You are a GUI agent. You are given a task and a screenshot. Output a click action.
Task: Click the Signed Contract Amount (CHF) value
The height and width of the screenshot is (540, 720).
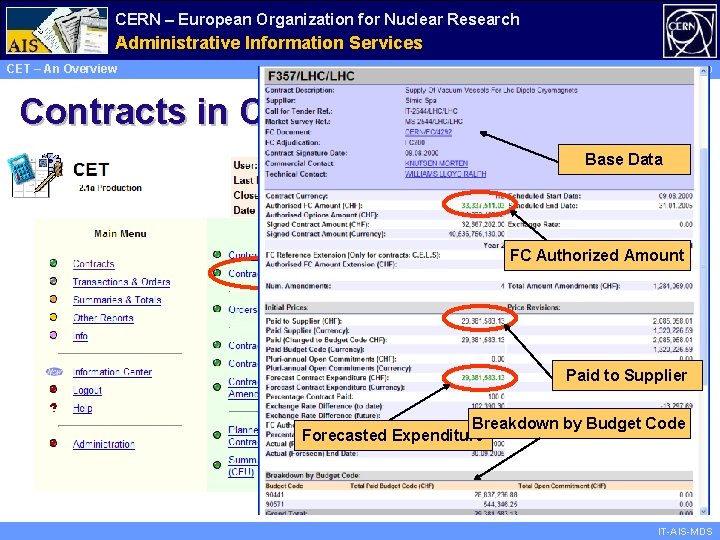click(x=483, y=224)
